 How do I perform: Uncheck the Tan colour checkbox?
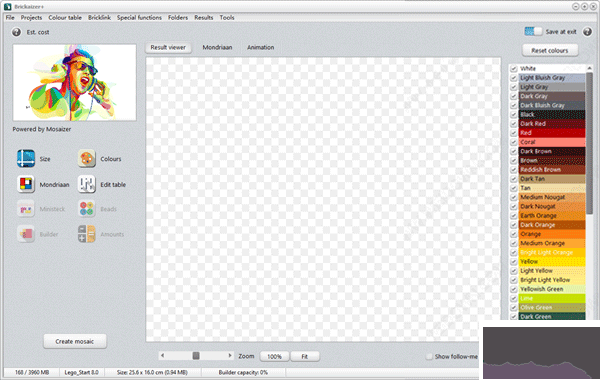514,188
